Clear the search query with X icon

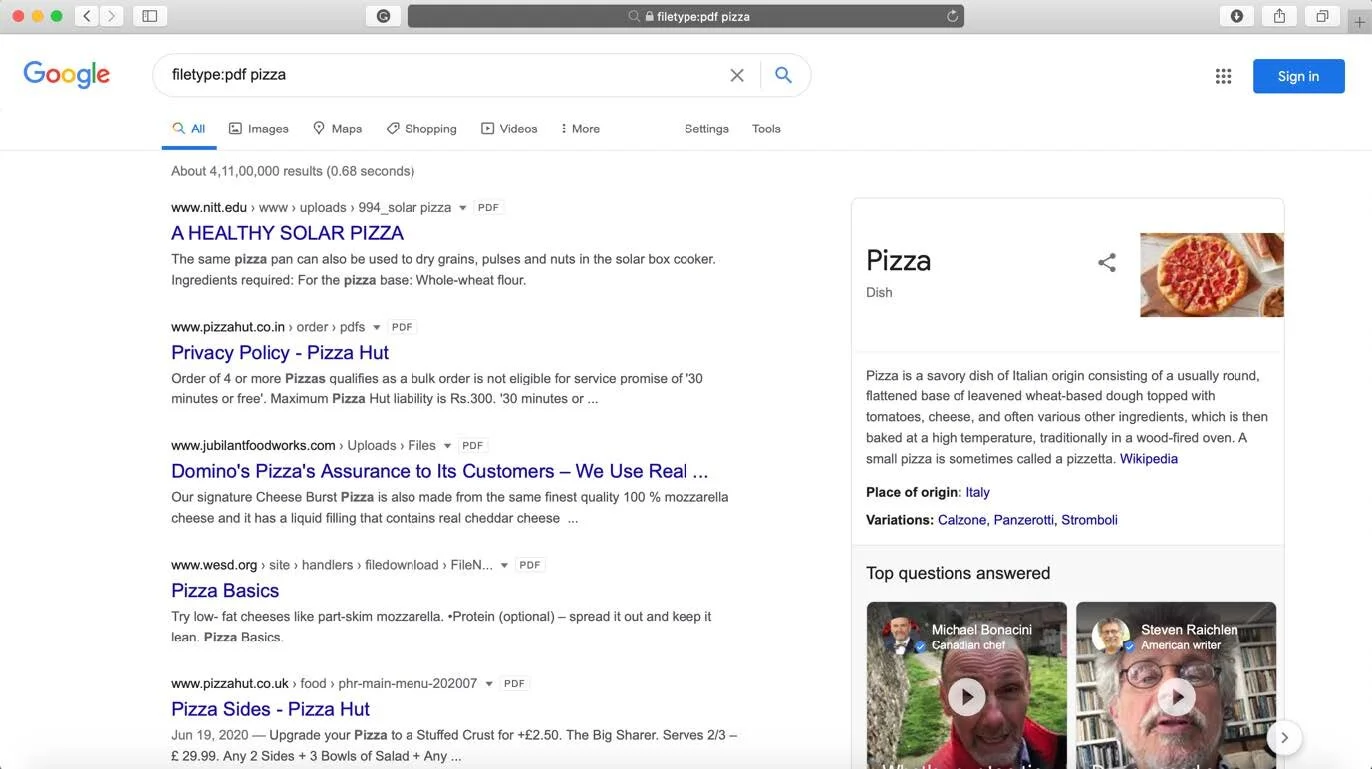click(x=737, y=75)
